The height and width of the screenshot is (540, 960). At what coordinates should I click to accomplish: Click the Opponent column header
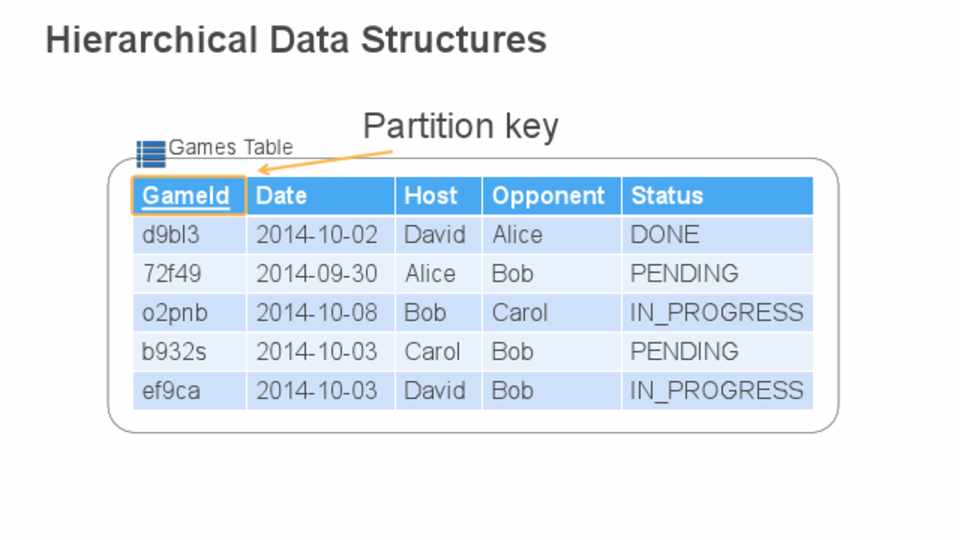pos(548,196)
